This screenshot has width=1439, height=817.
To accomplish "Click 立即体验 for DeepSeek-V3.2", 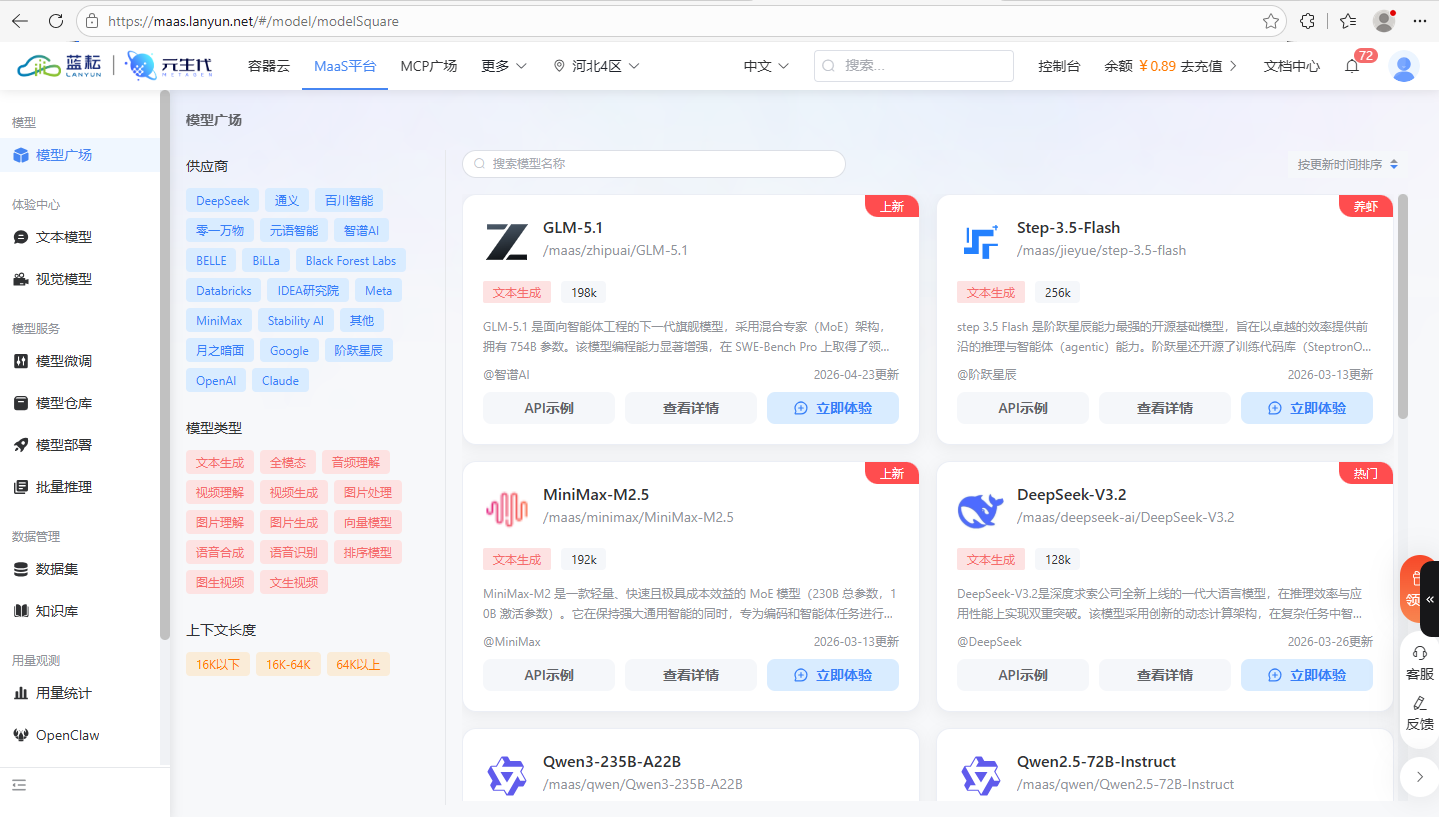I will coord(1307,675).
